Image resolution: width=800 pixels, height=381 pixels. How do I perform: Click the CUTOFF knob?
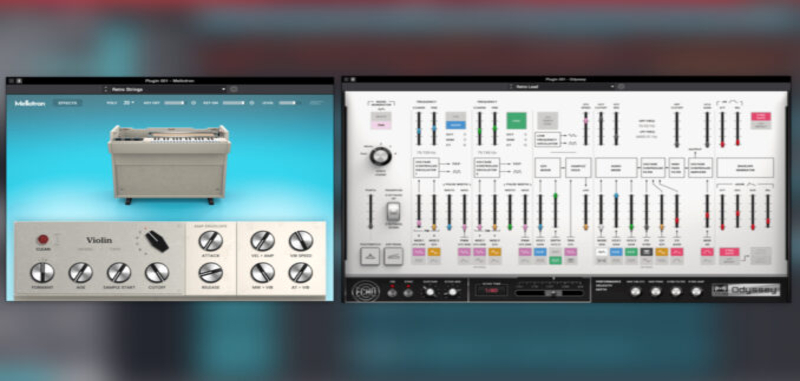point(157,272)
